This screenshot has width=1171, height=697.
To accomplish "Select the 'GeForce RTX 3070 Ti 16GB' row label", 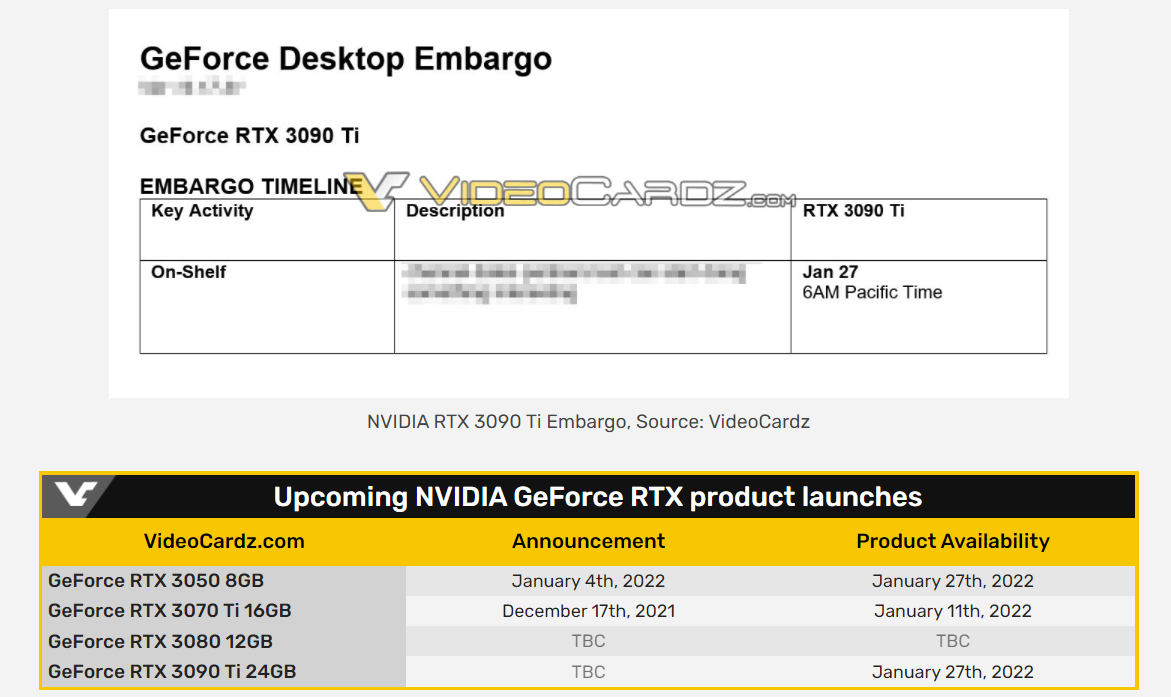I will tap(170, 611).
